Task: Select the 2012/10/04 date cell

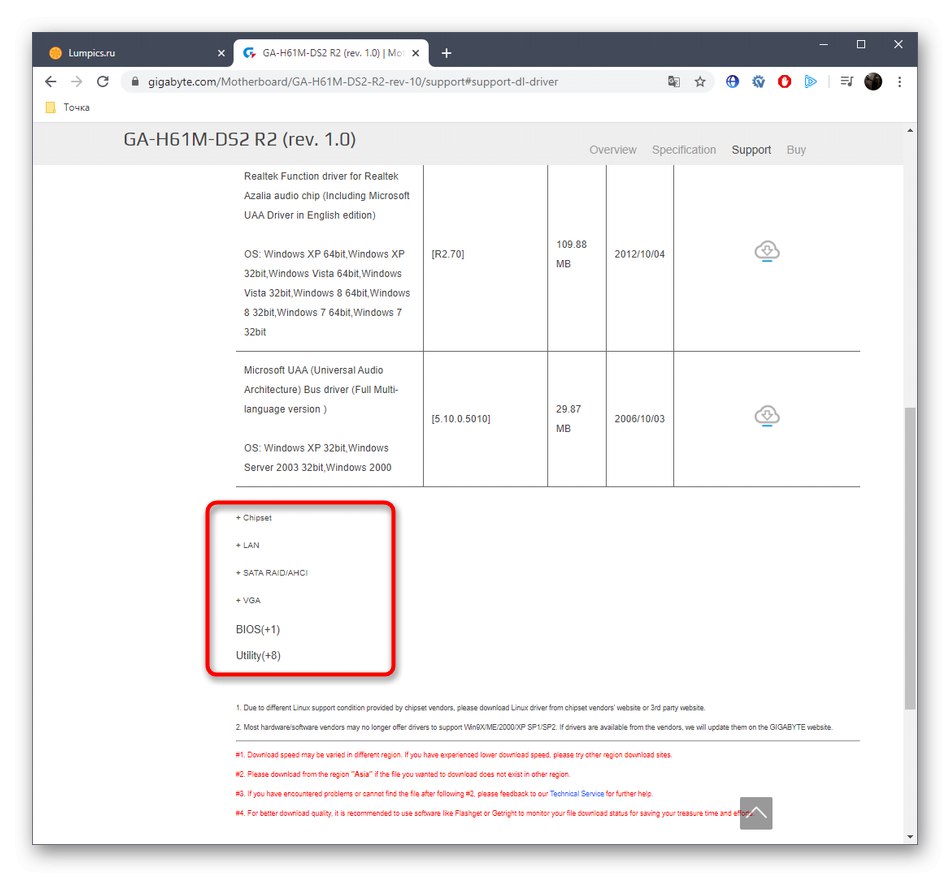Action: [639, 254]
